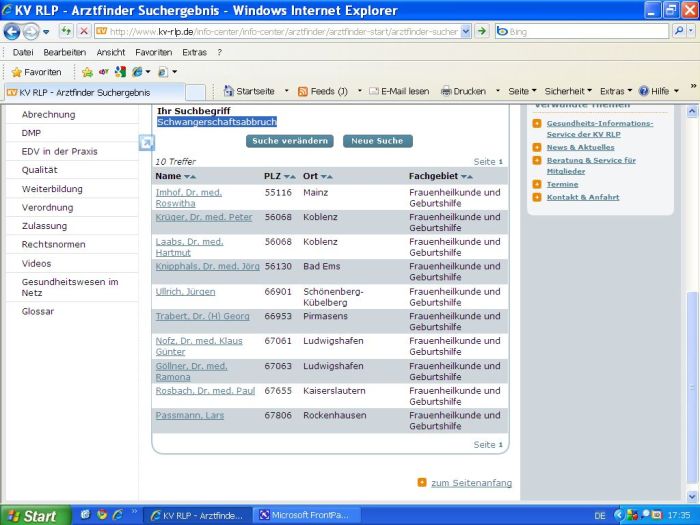Image resolution: width=700 pixels, height=525 pixels.
Task: Click the Chrome quick launch icon in taskbar
Action: coord(102,515)
